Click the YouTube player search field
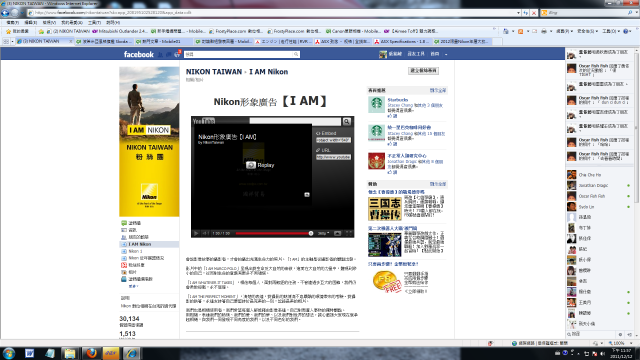The image size is (640, 360). click(295, 121)
